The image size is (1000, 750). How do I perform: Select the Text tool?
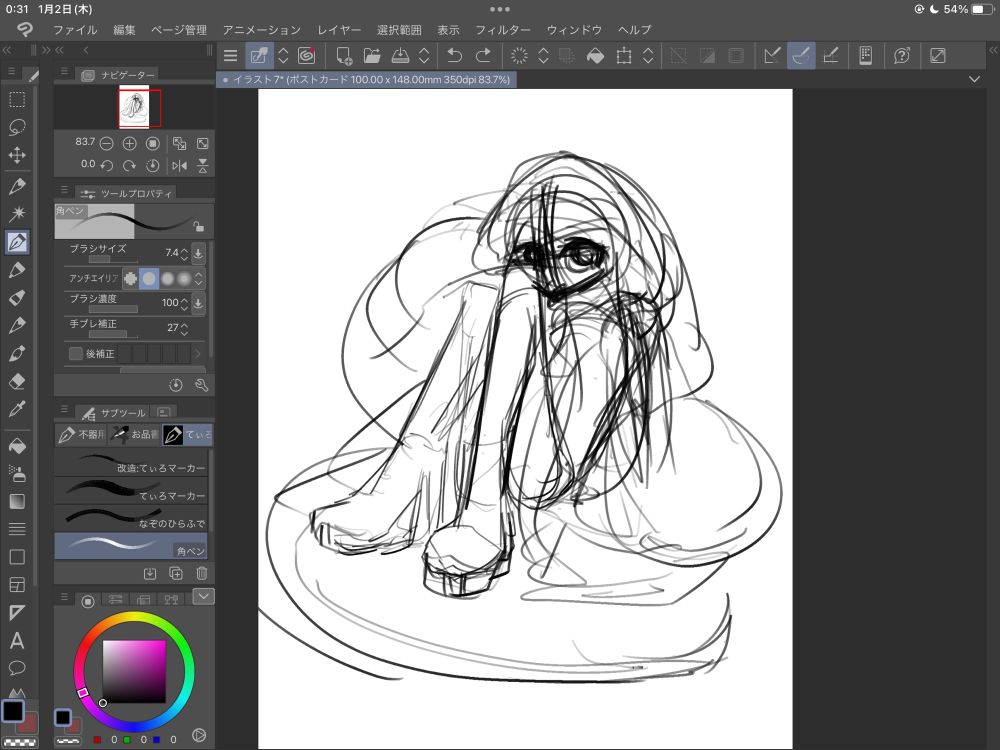tap(17, 640)
